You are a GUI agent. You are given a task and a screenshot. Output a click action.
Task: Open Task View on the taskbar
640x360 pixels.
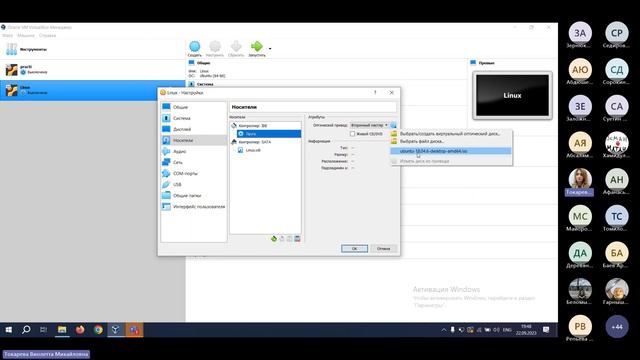pos(43,330)
